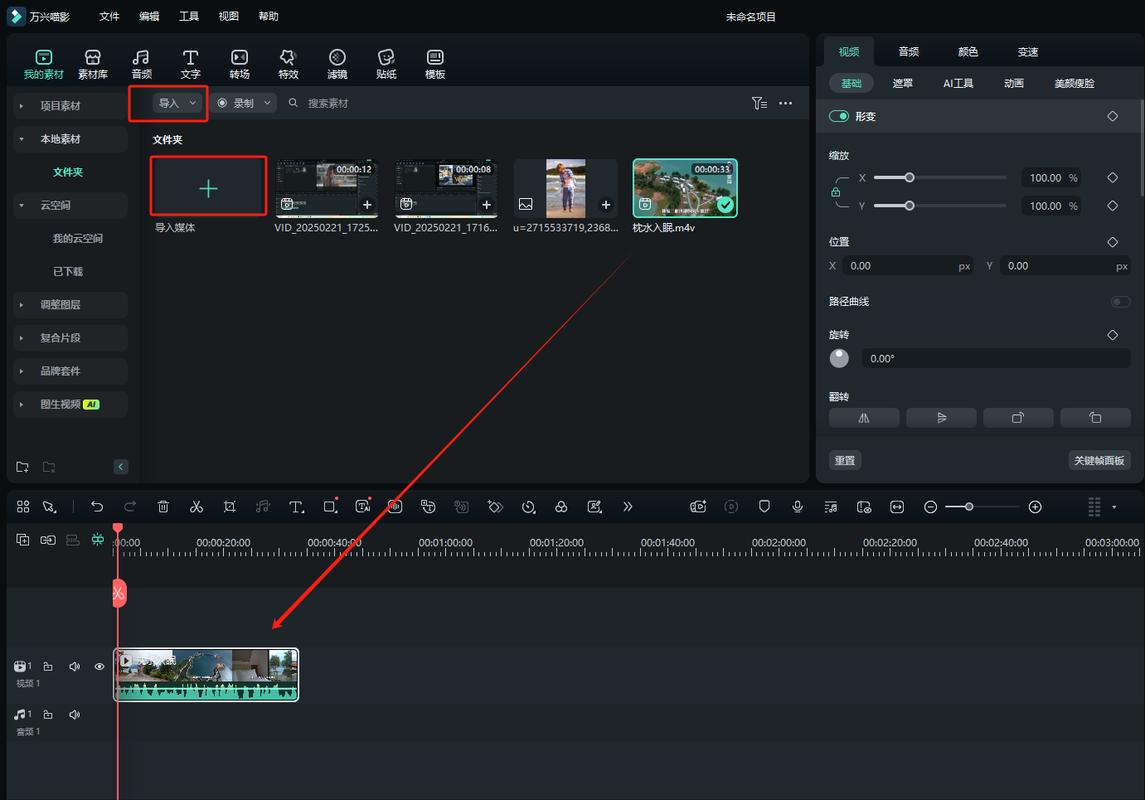The width and height of the screenshot is (1145, 800).
Task: Select the 贴纸 (Stickers) icon
Action: 386,64
